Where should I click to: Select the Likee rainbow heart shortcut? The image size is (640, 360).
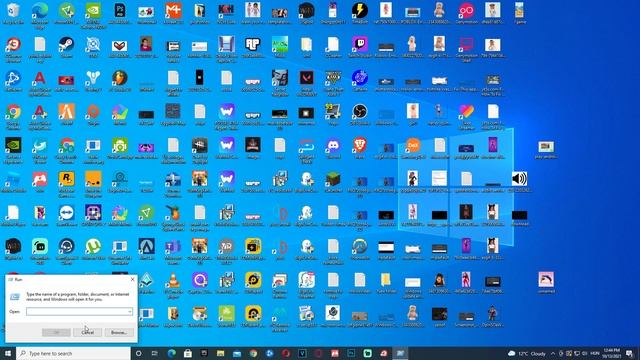[466, 111]
